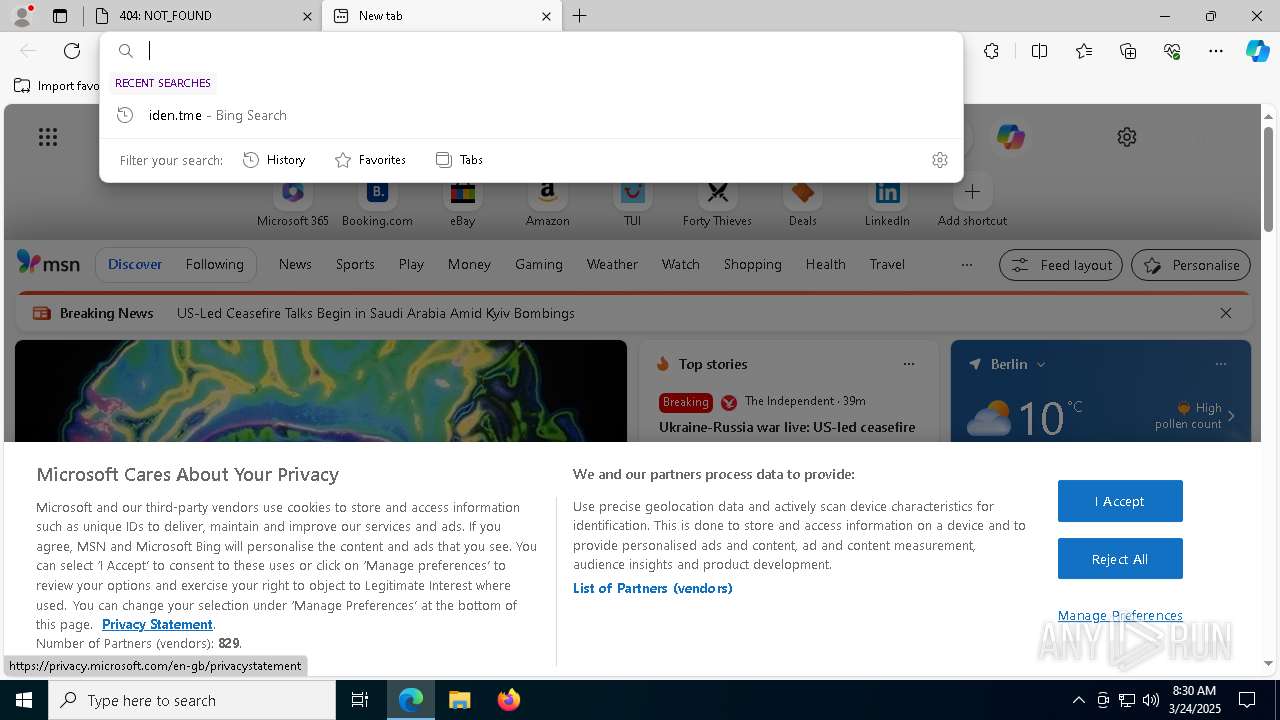
Task: Open the LinkedIn shortcut tile
Action: pos(887,203)
